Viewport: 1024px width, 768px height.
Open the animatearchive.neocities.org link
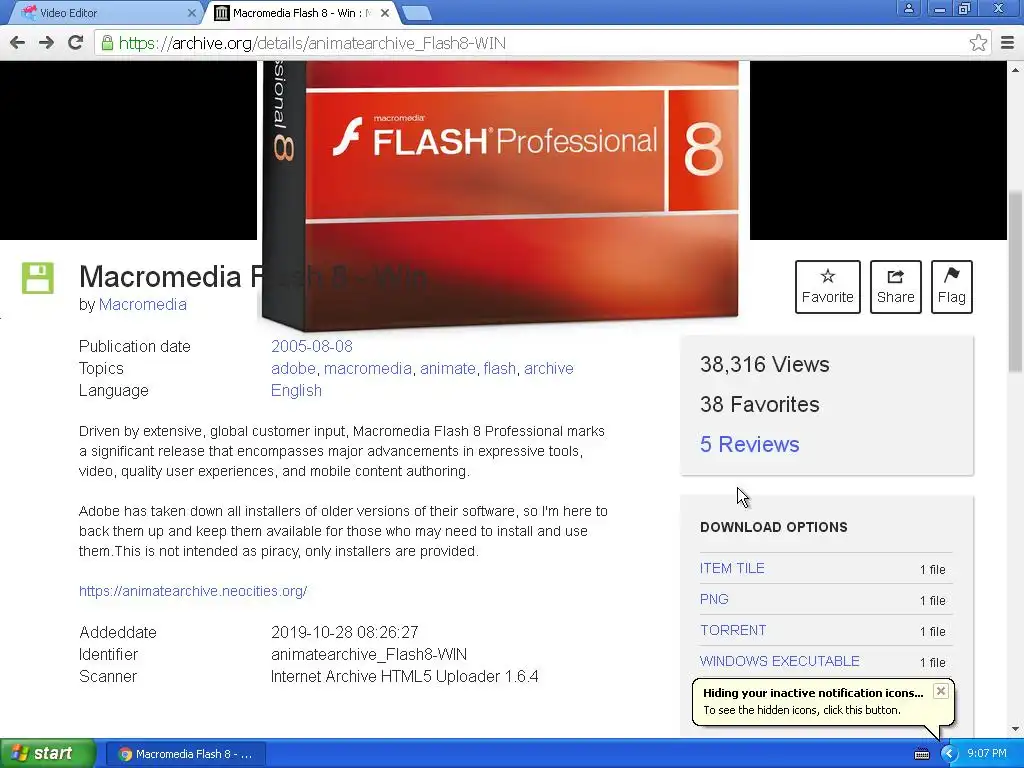click(193, 591)
